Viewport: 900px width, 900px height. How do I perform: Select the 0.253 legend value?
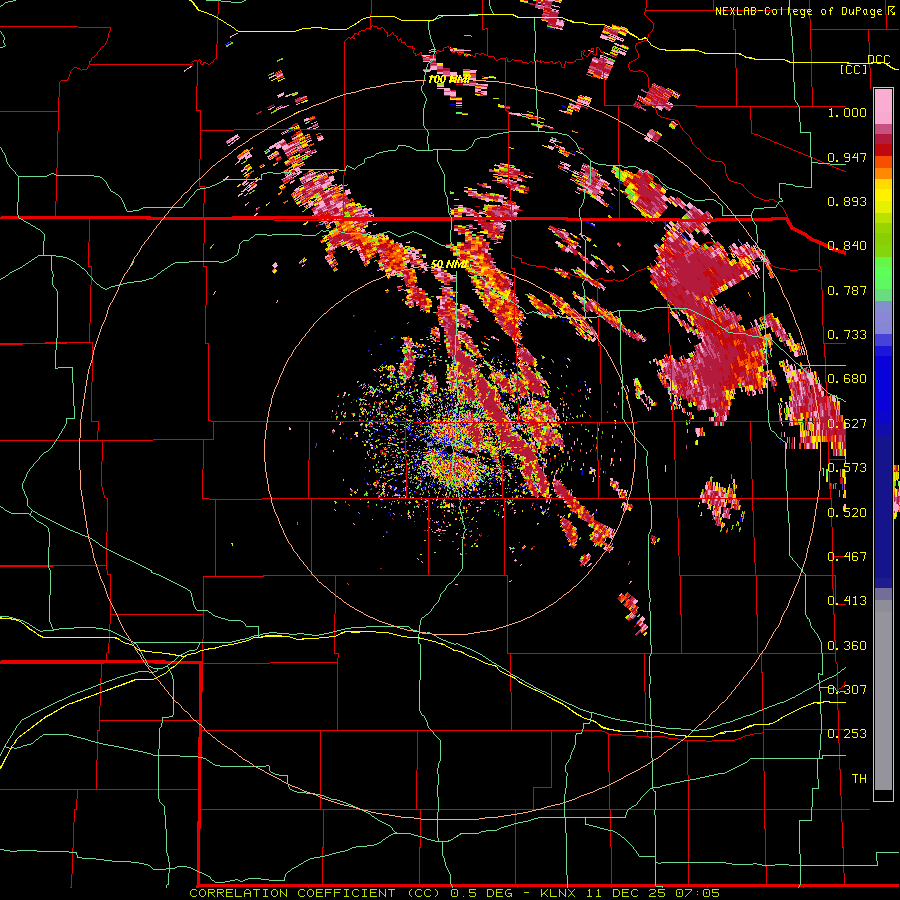click(847, 734)
